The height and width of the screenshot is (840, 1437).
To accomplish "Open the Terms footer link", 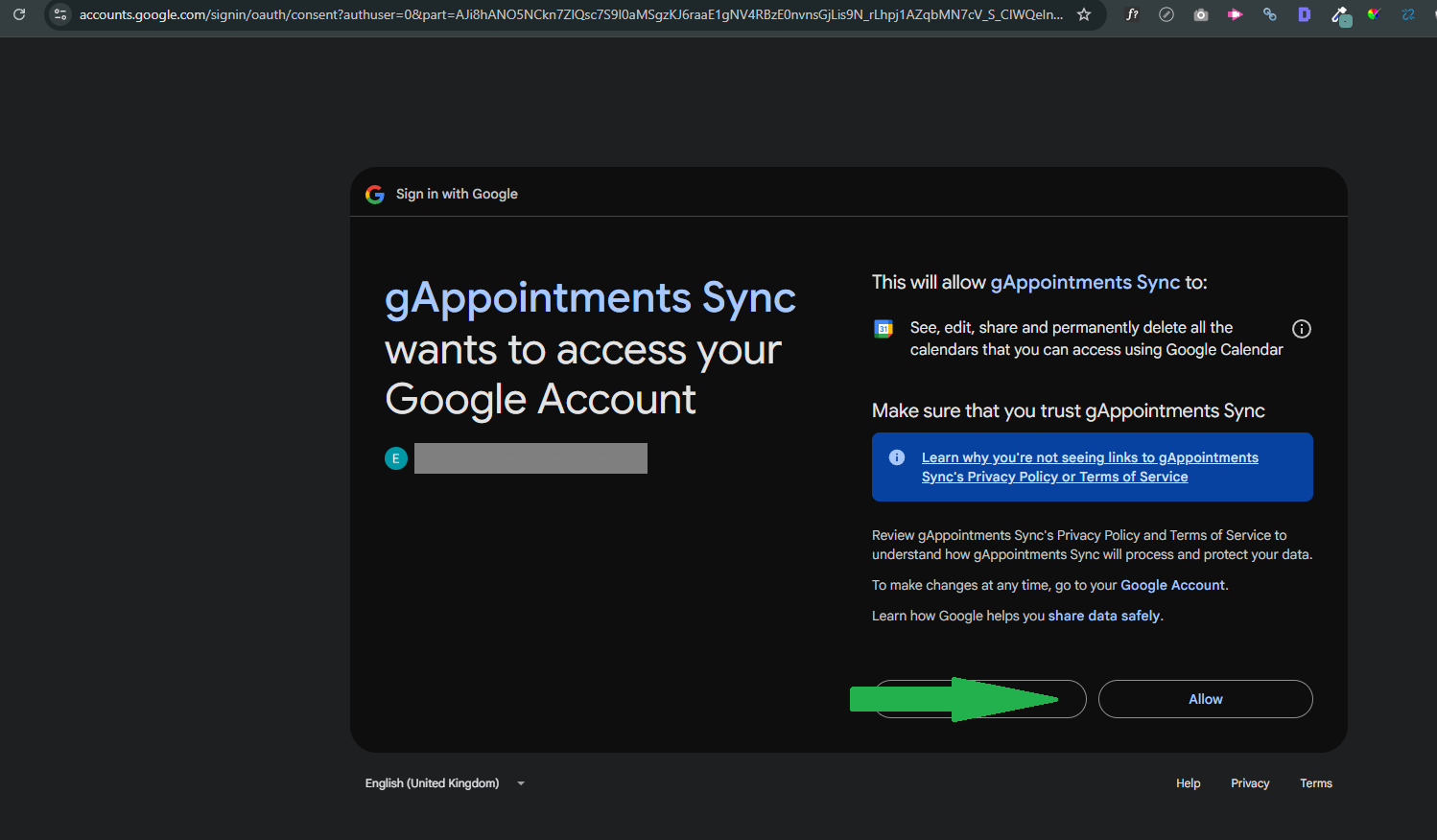I will [1316, 783].
